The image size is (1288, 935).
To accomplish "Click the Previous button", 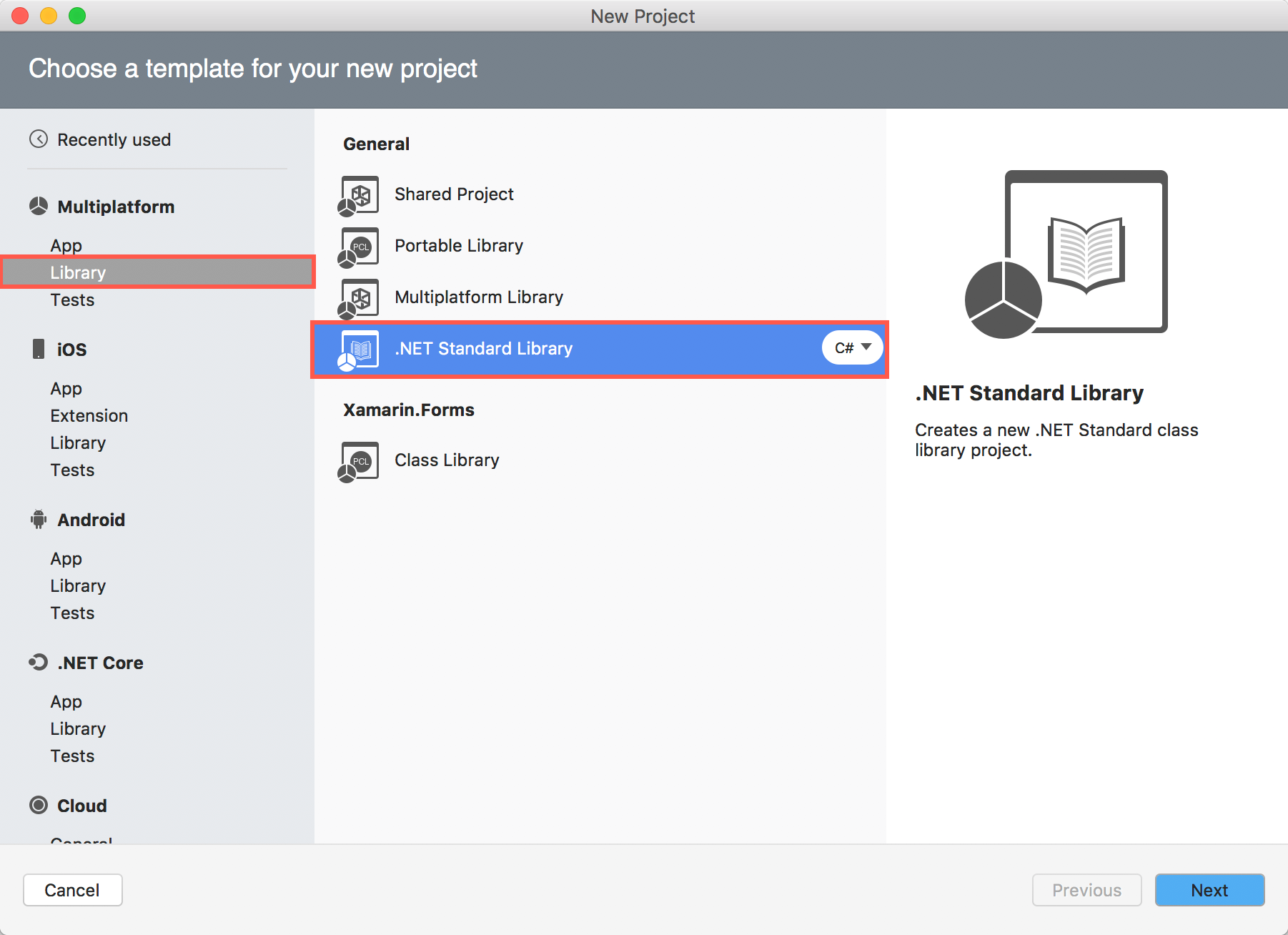I will pyautogui.click(x=1086, y=890).
